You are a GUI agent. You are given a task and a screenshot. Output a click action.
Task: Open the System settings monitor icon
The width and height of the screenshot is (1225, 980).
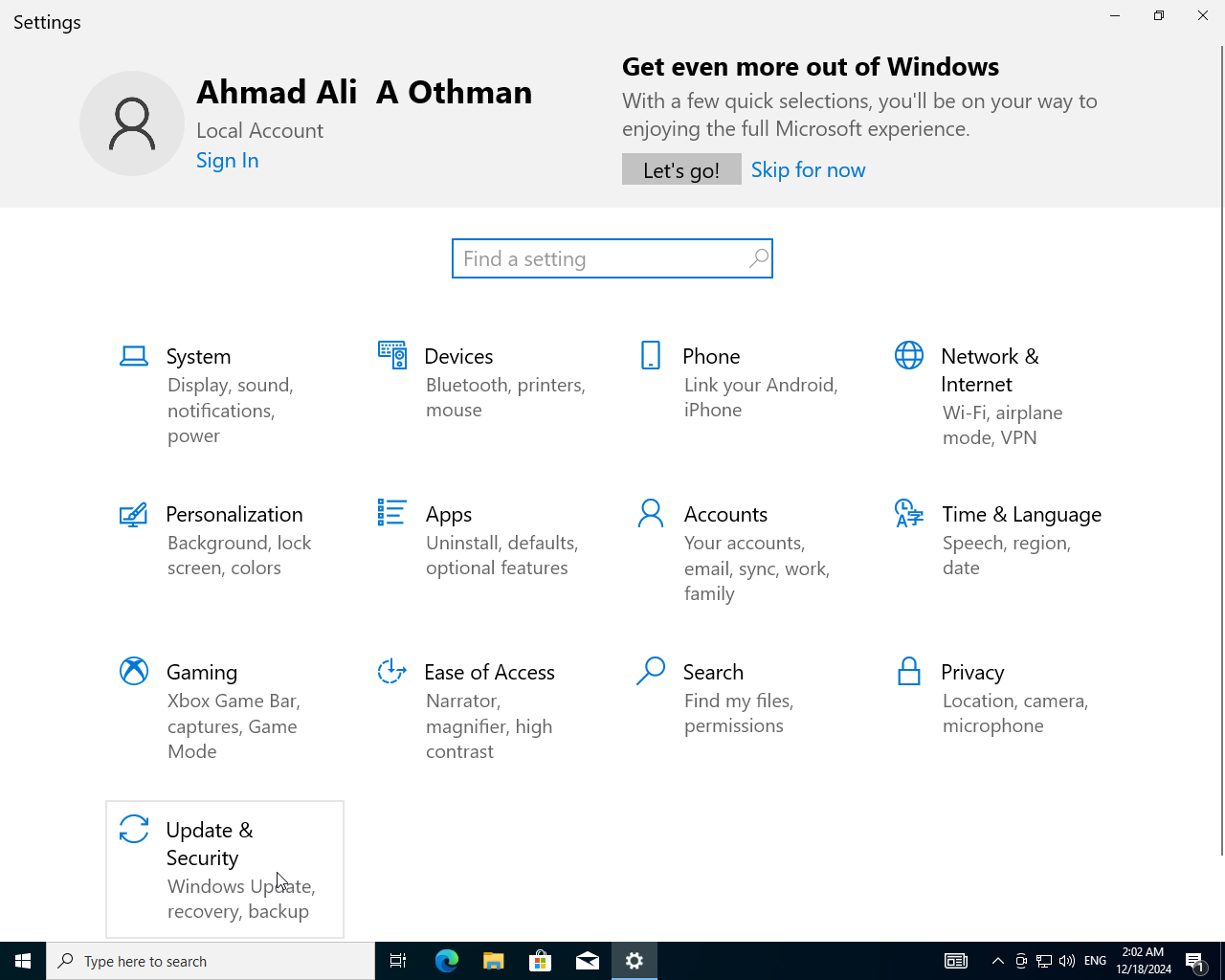(x=134, y=356)
